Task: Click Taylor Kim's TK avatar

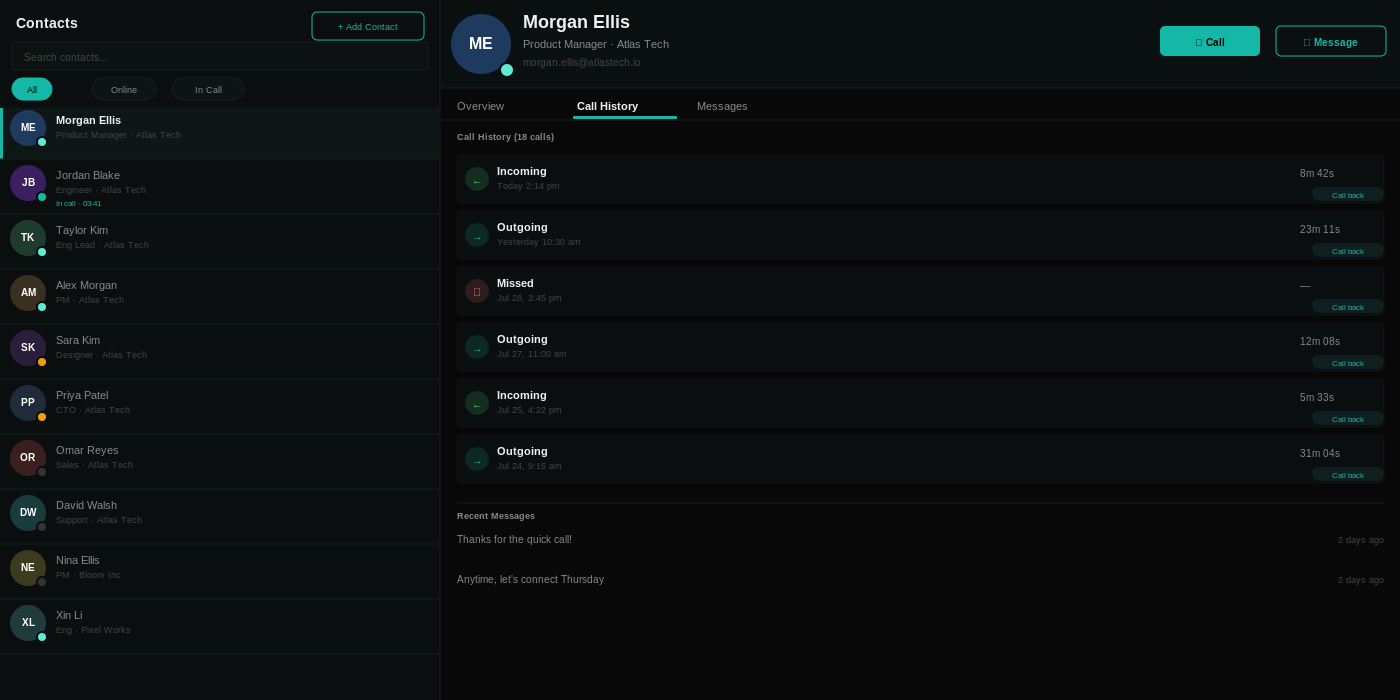Action: click(28, 238)
